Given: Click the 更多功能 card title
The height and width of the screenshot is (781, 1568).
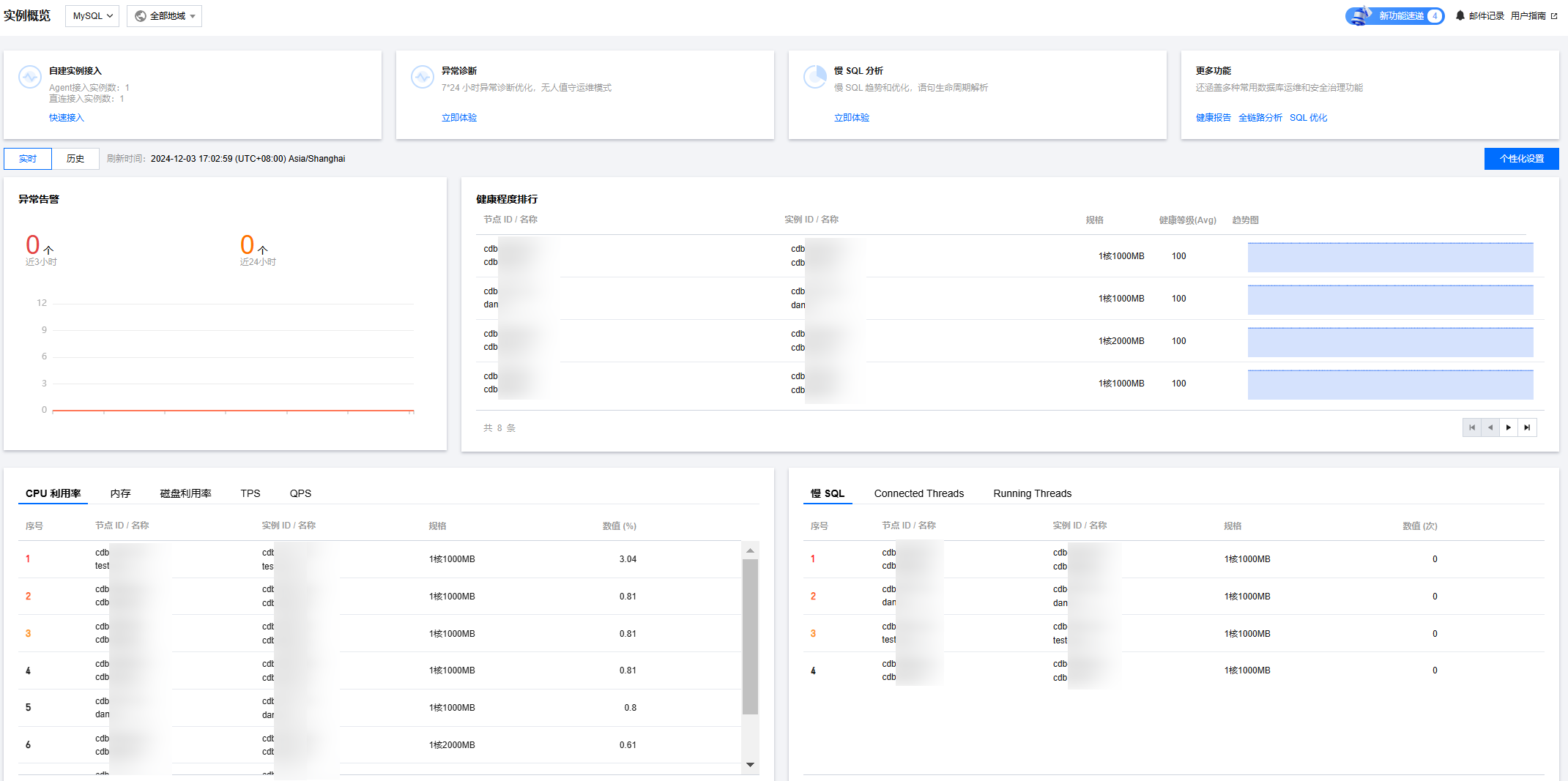Looking at the screenshot, I should pos(1214,71).
